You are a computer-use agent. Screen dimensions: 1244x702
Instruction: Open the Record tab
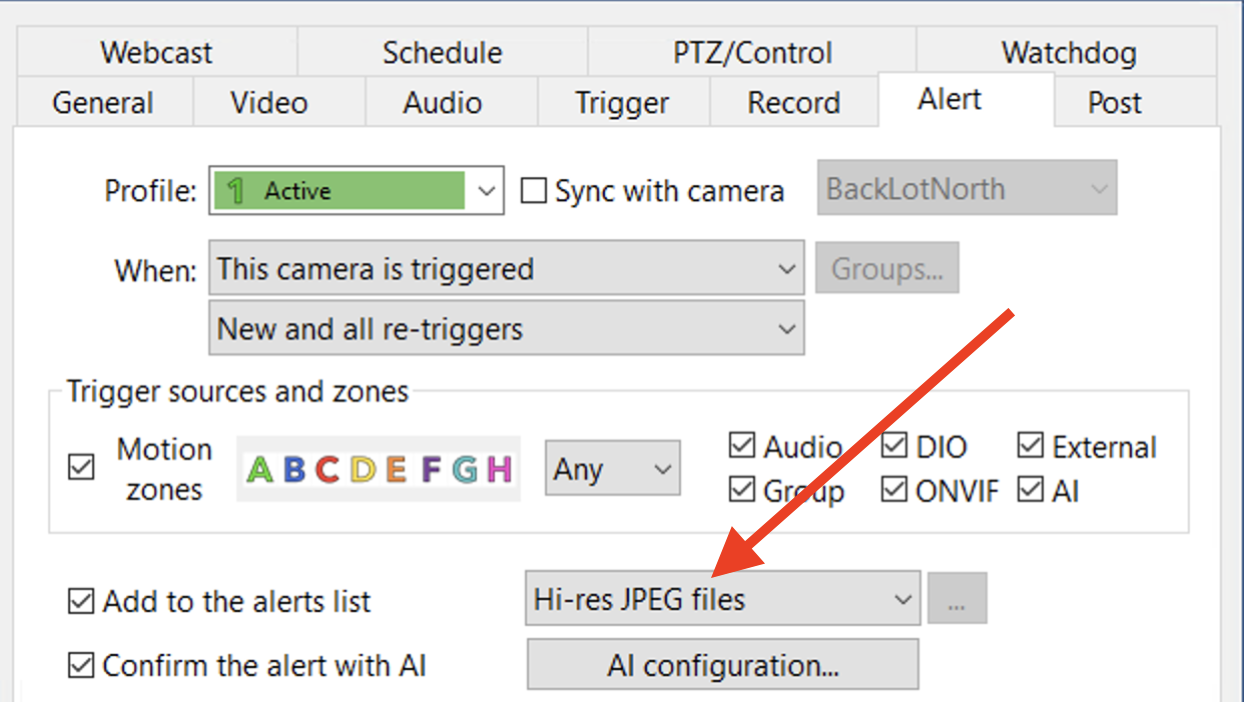click(794, 103)
